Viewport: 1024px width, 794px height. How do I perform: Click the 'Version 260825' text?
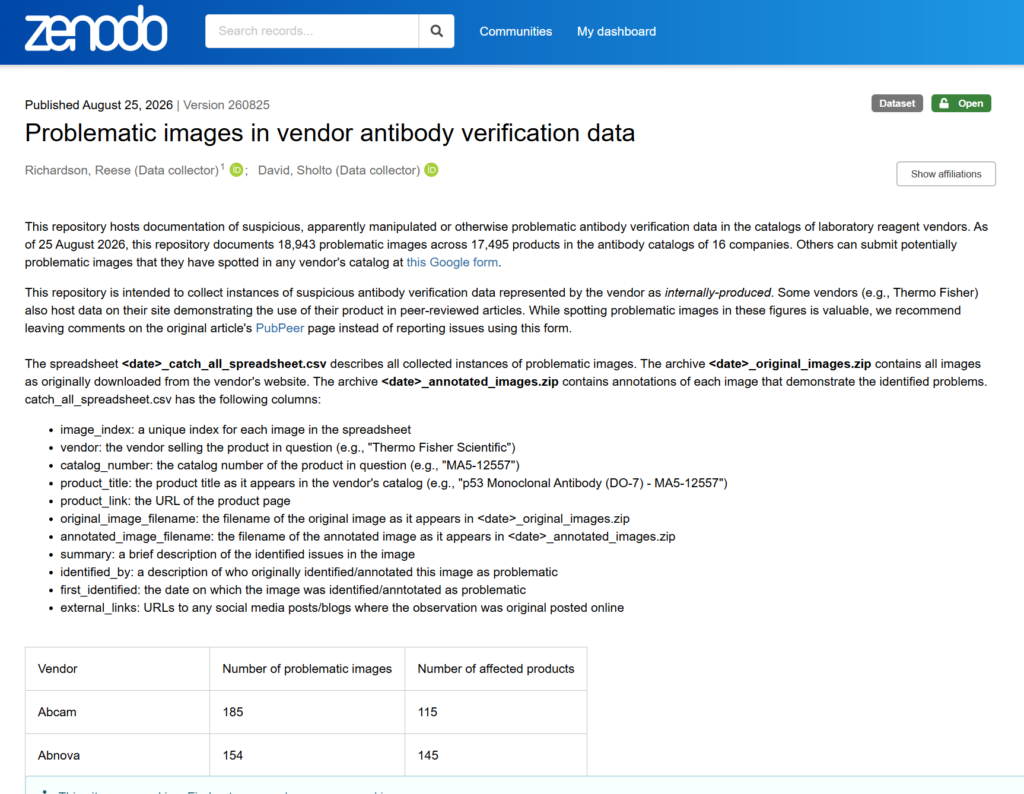coord(226,105)
